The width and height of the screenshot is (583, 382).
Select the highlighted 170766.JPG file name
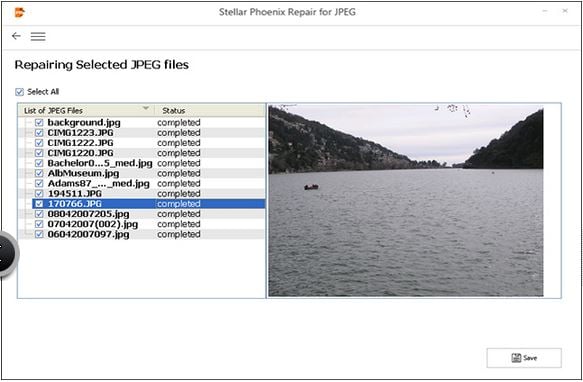75,203
